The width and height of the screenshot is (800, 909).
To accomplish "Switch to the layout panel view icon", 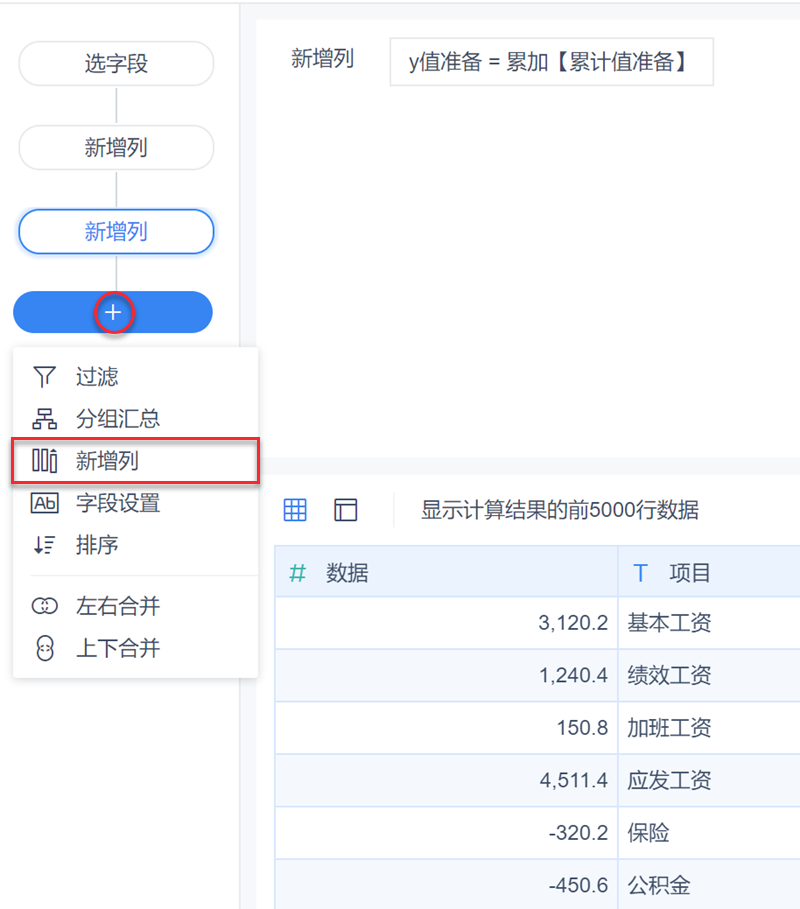I will (346, 510).
